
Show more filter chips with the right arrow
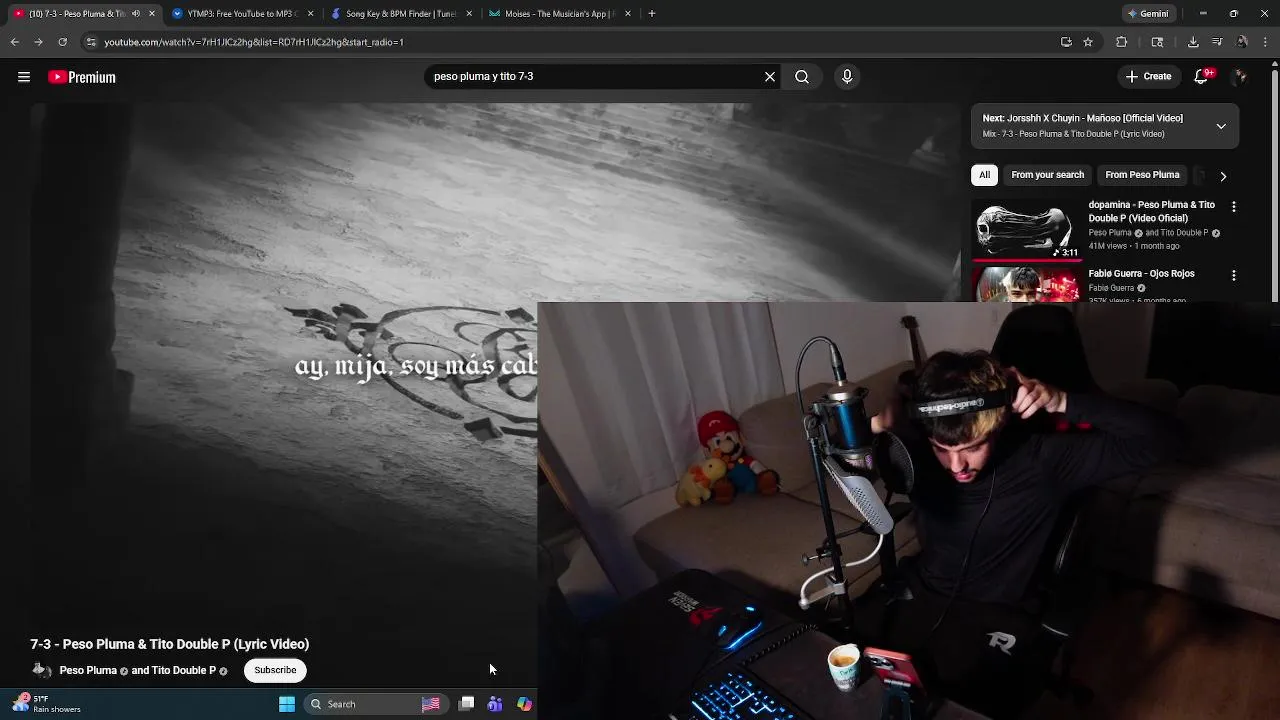(1222, 176)
